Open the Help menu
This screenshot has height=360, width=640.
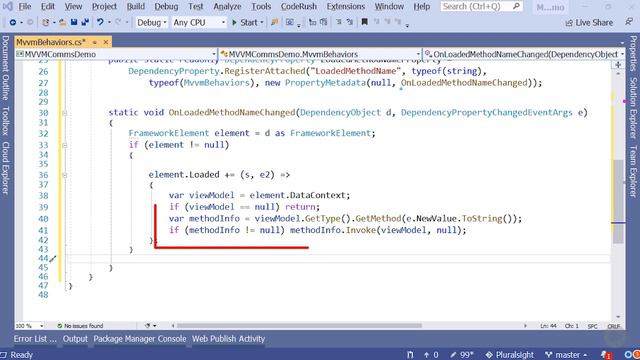[422, 7]
